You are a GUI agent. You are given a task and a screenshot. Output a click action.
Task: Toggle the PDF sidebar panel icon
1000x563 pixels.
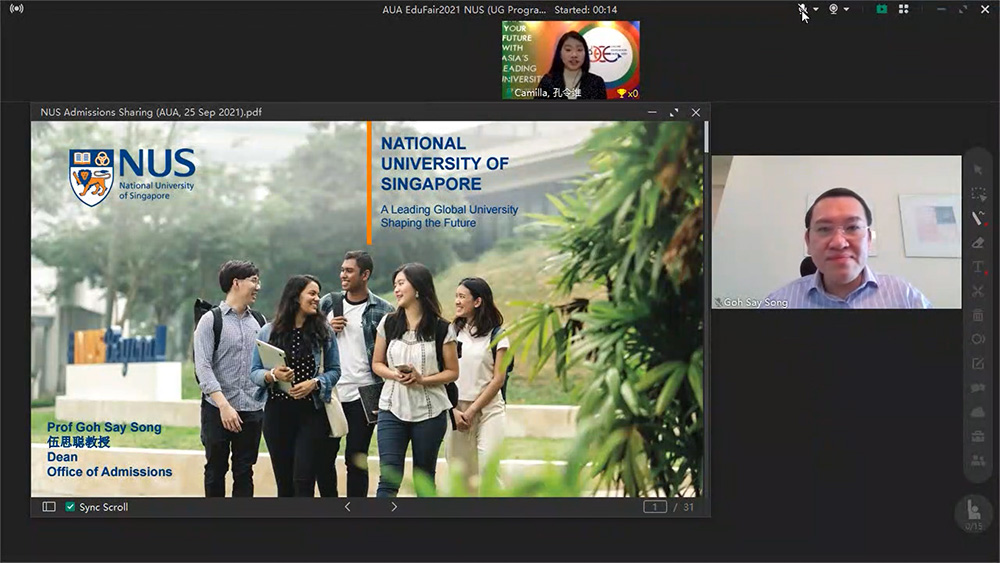[x=49, y=507]
